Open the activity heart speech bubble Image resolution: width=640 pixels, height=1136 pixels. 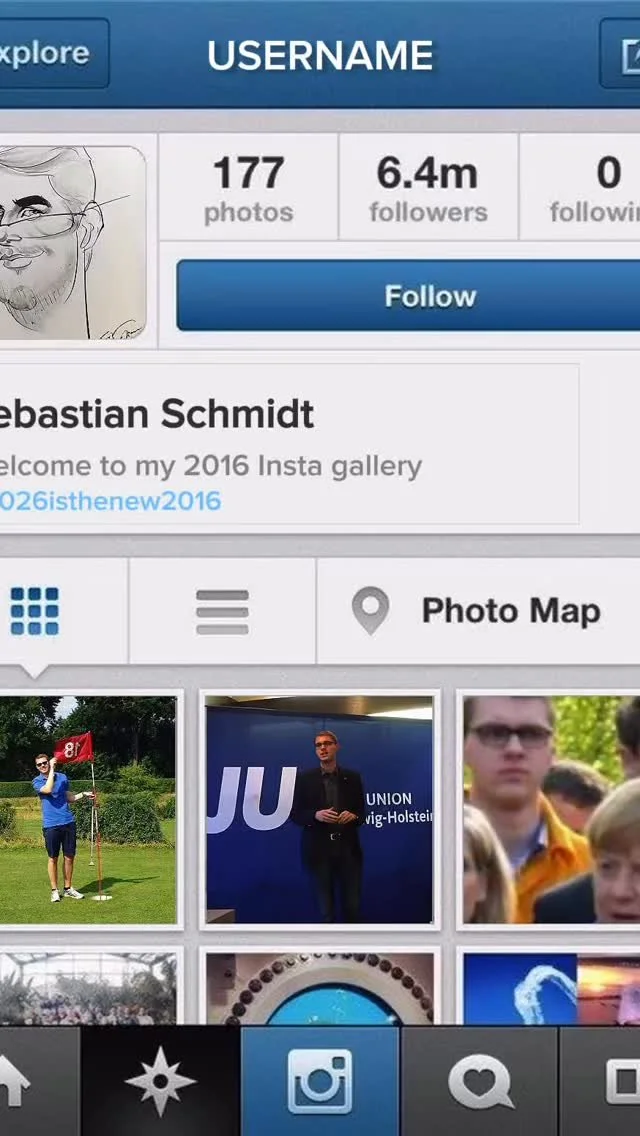(x=479, y=1081)
